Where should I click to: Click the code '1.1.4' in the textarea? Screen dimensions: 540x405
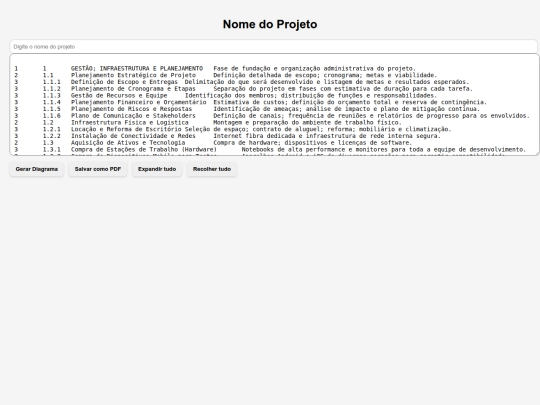click(x=52, y=102)
